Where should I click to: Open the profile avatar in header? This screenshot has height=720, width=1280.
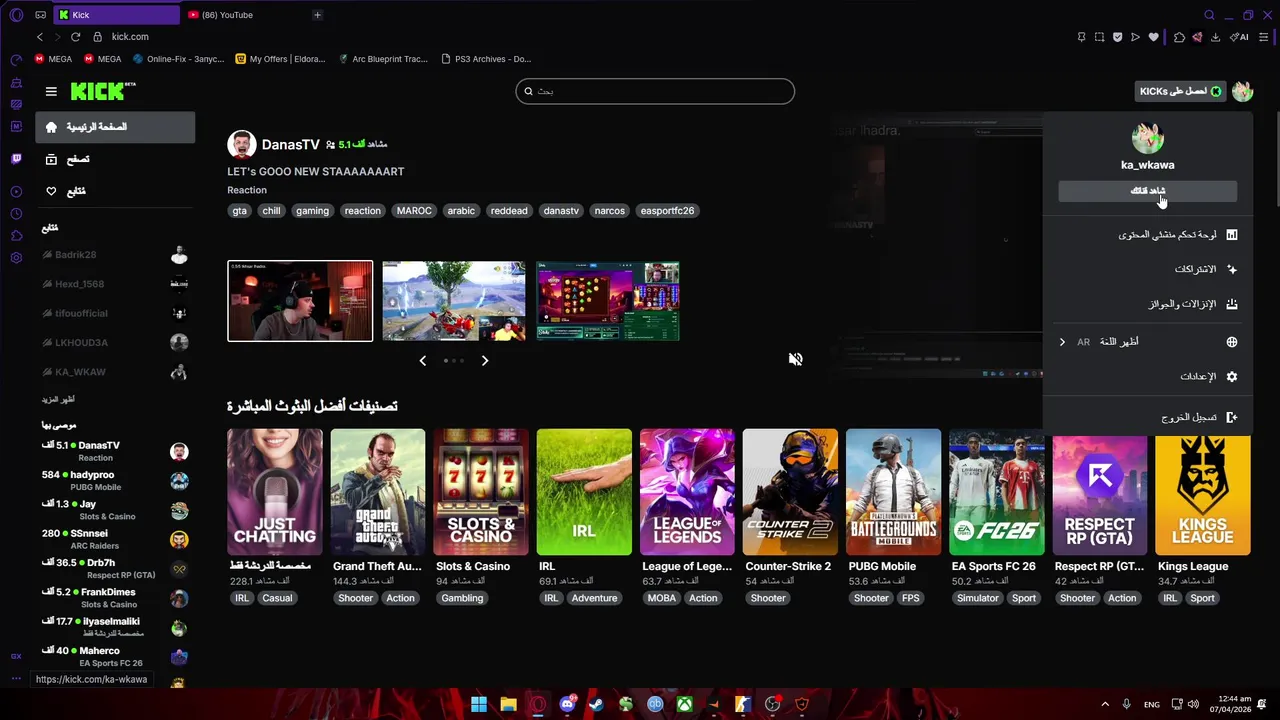pos(1242,91)
